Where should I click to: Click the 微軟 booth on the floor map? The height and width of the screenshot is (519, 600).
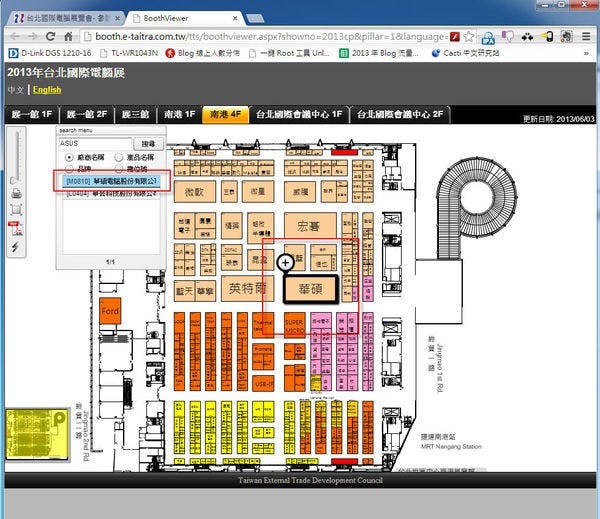(194, 192)
